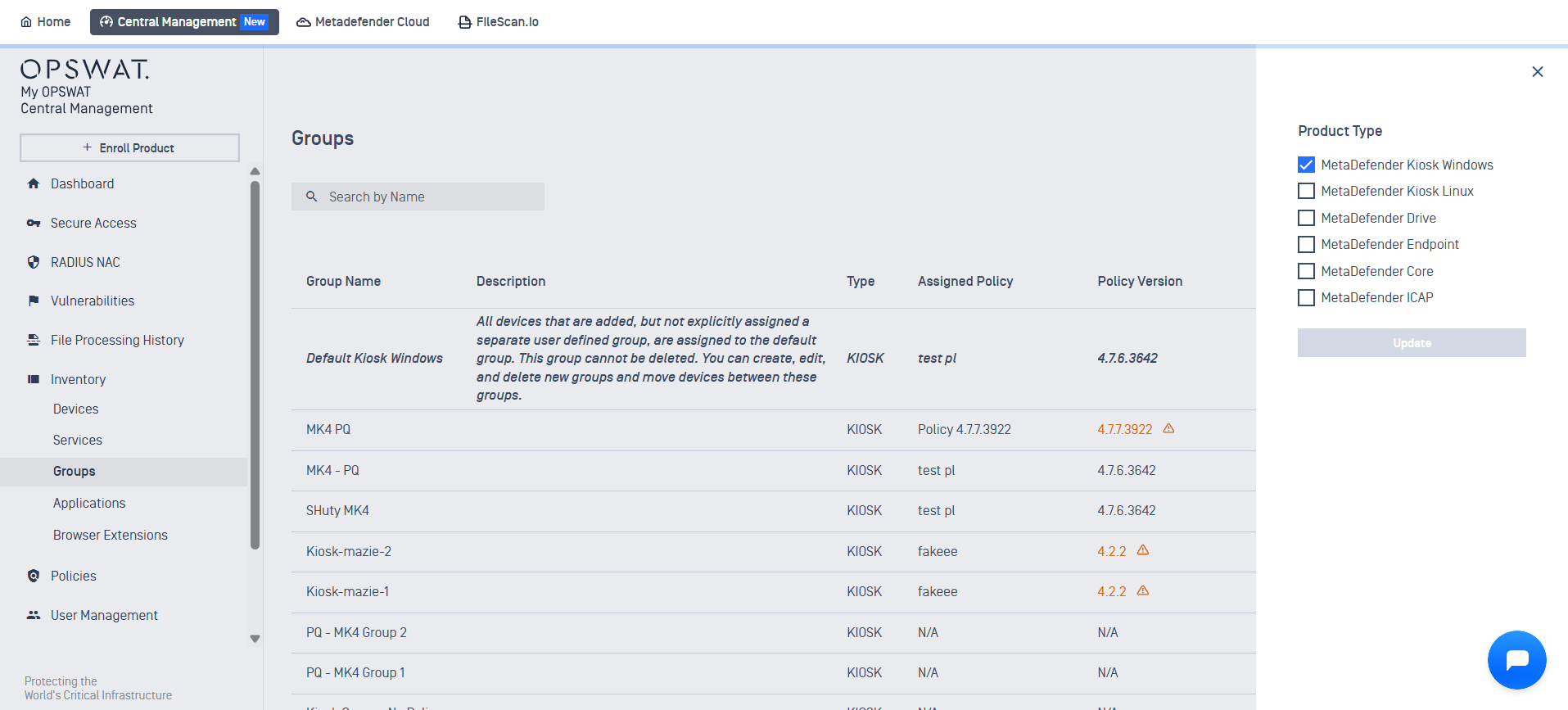
Task: Close the Product Type filter panel
Action: (x=1538, y=71)
